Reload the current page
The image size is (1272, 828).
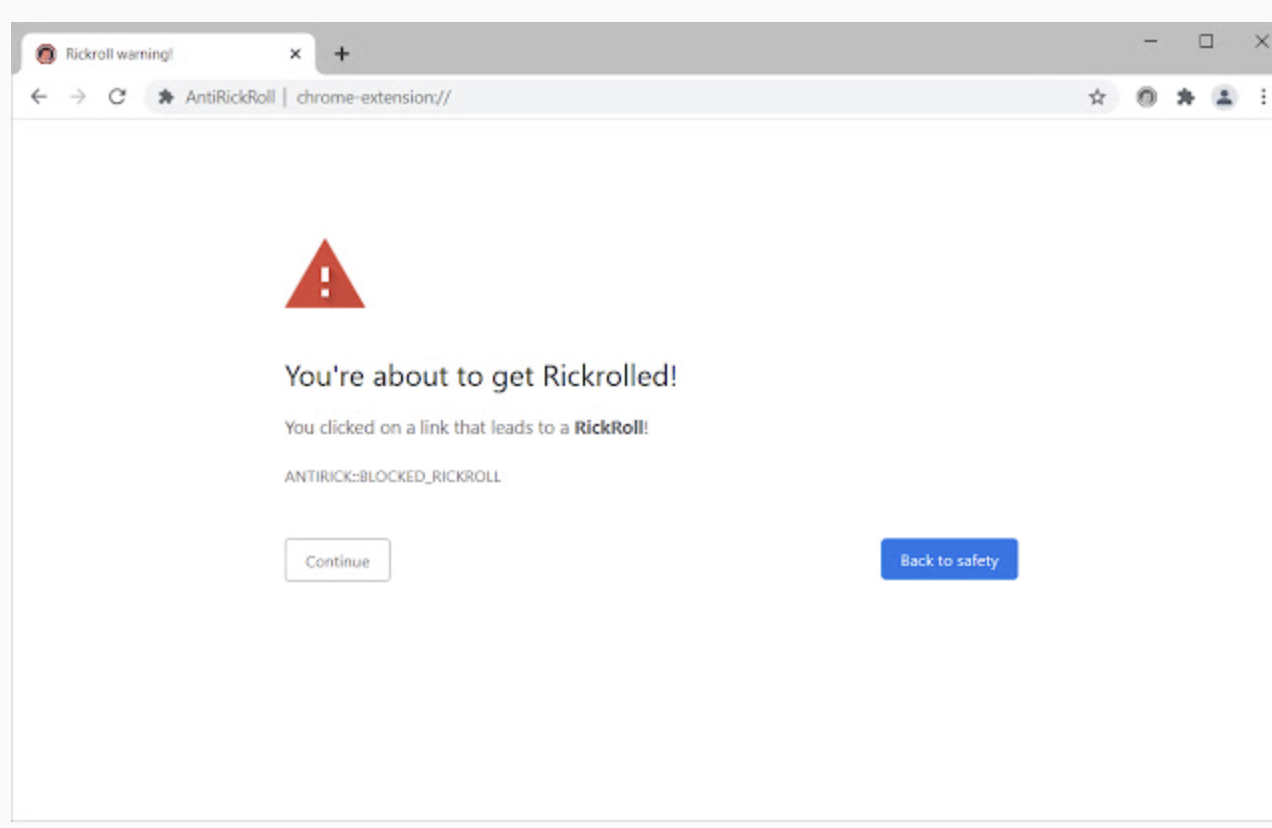(x=117, y=97)
